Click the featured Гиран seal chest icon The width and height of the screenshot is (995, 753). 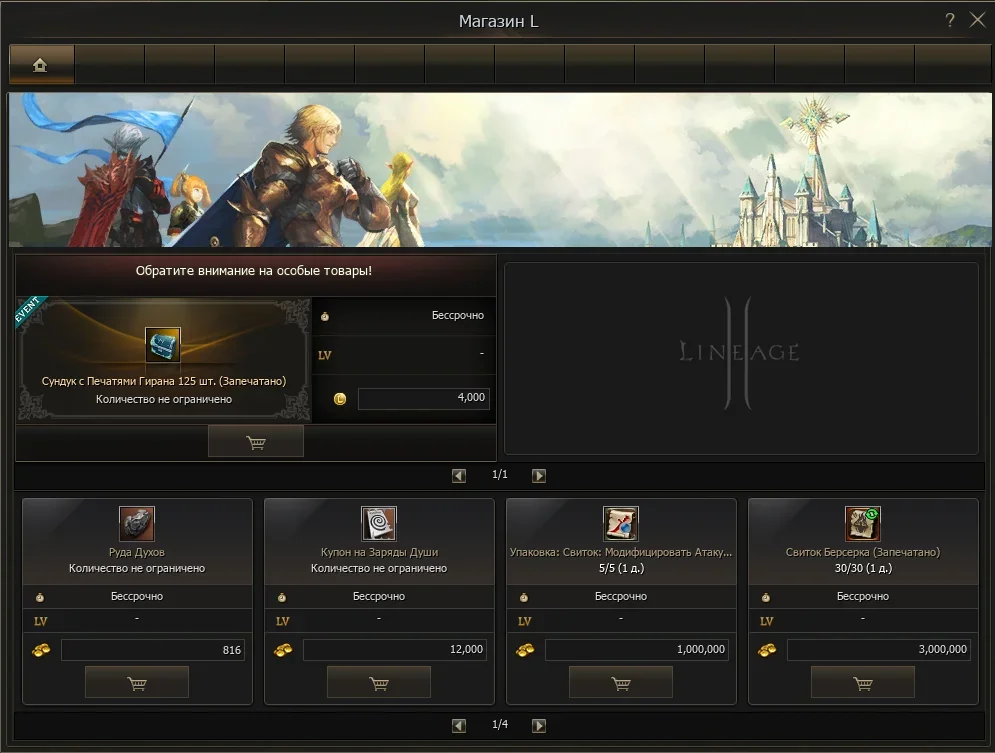tap(163, 344)
